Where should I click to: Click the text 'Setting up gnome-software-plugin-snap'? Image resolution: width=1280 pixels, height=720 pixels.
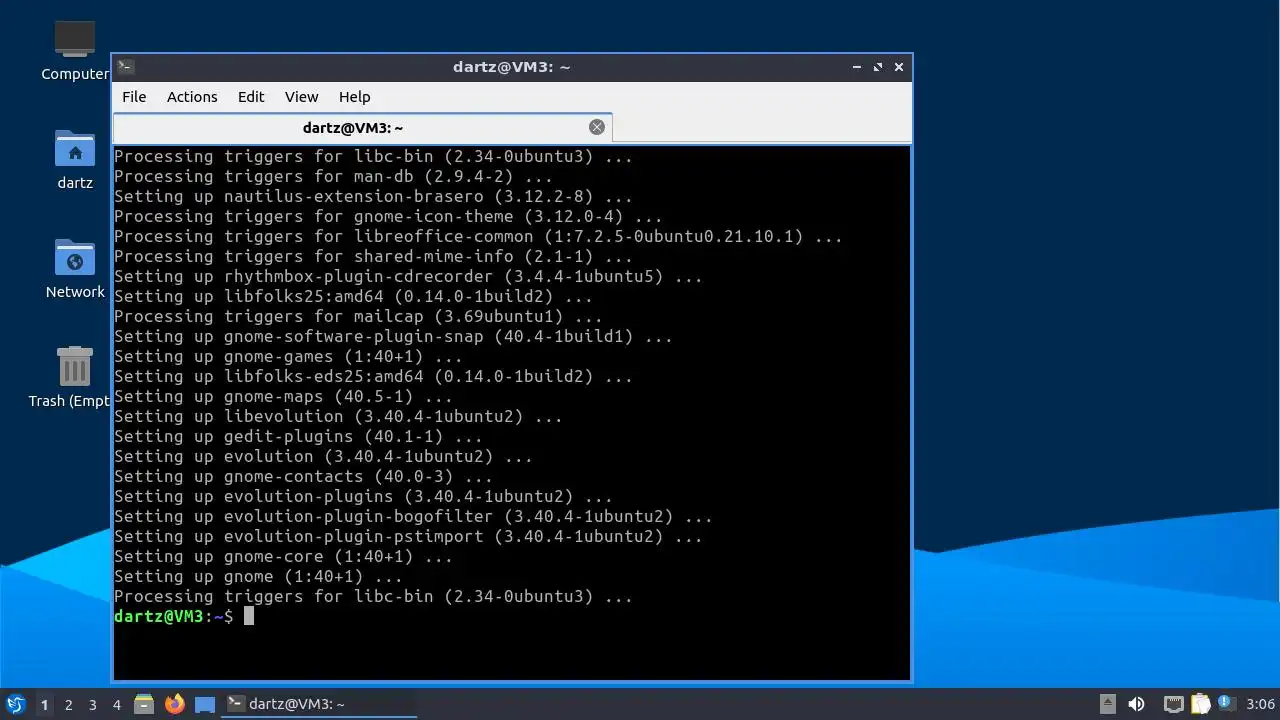coord(298,336)
